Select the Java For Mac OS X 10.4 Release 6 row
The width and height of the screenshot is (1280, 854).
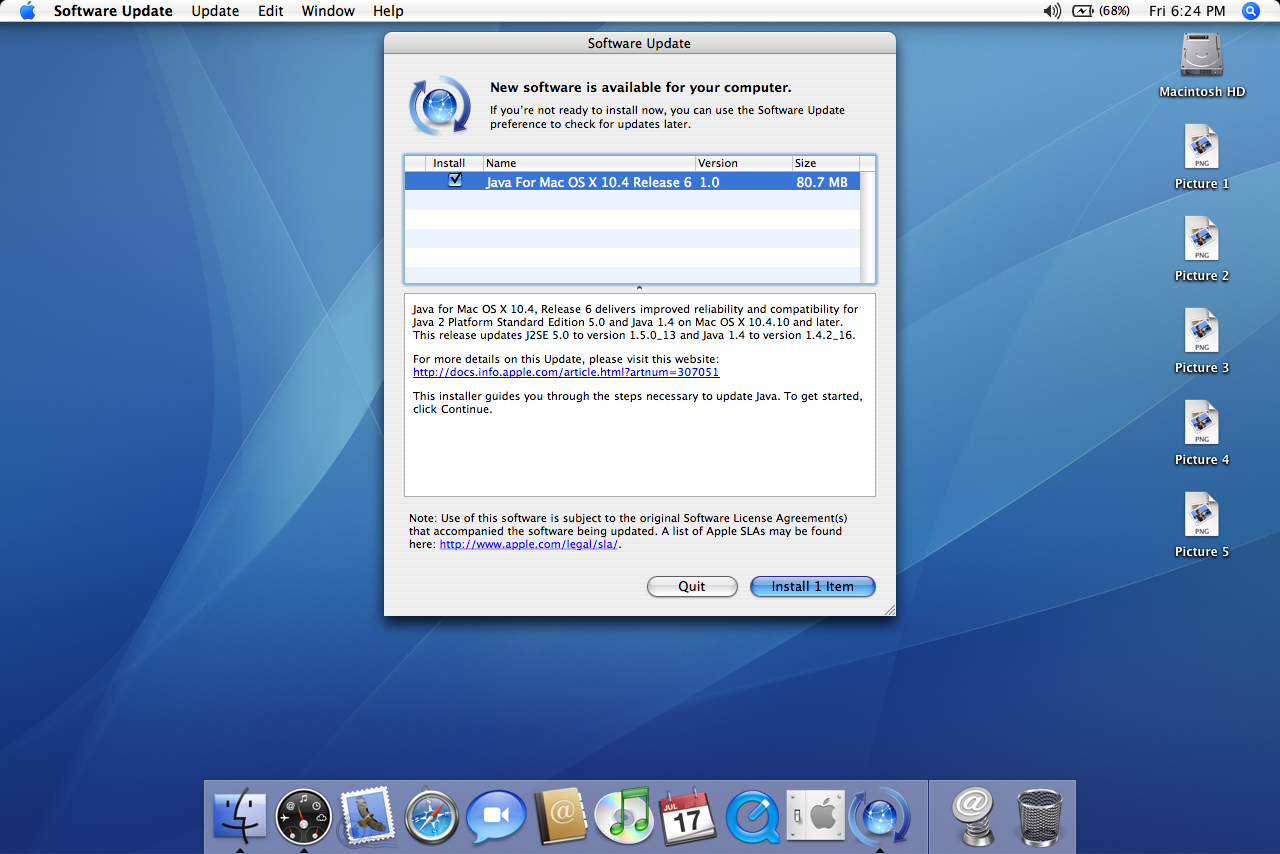[632, 182]
